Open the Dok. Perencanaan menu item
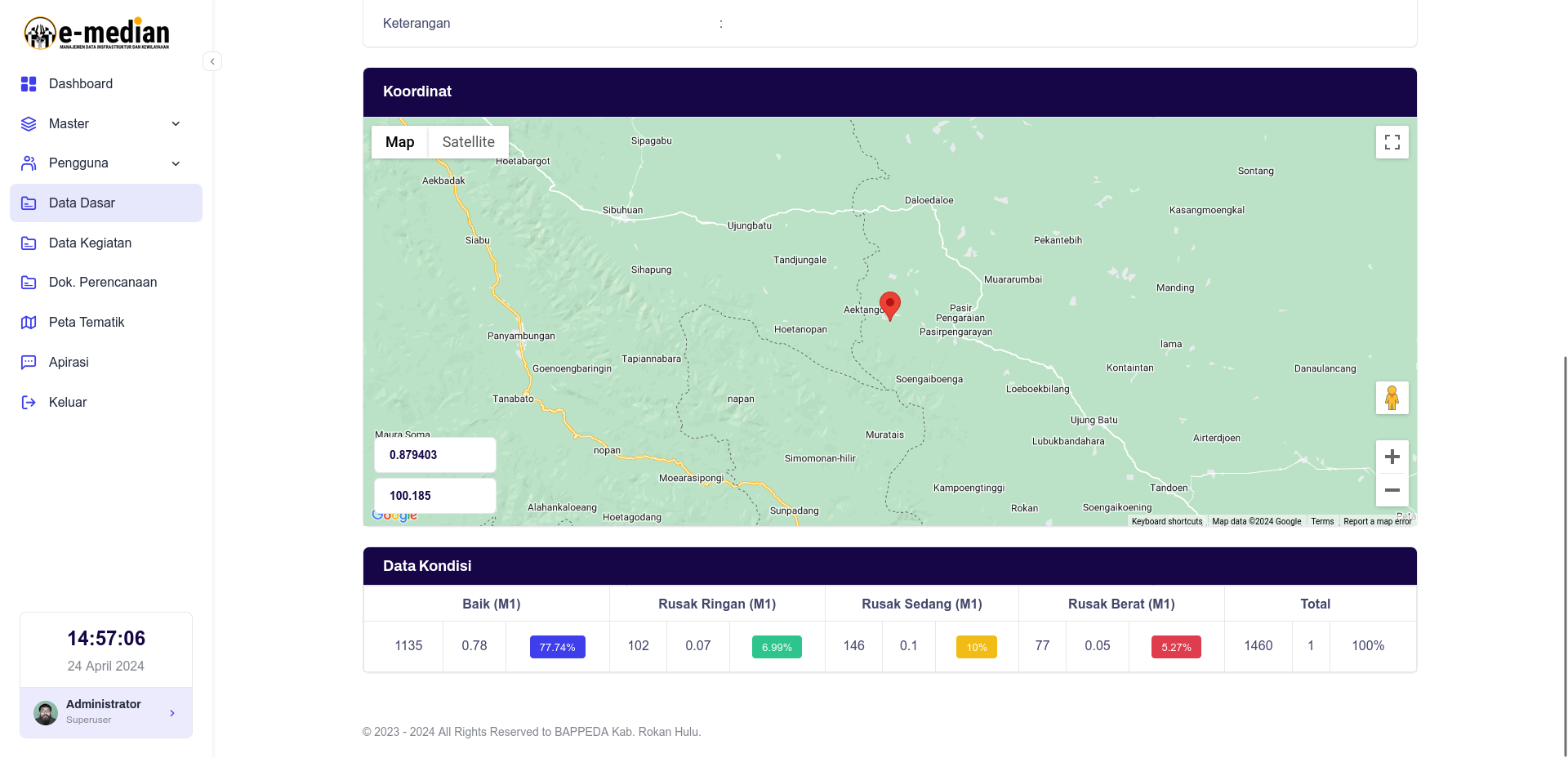 [x=106, y=283]
